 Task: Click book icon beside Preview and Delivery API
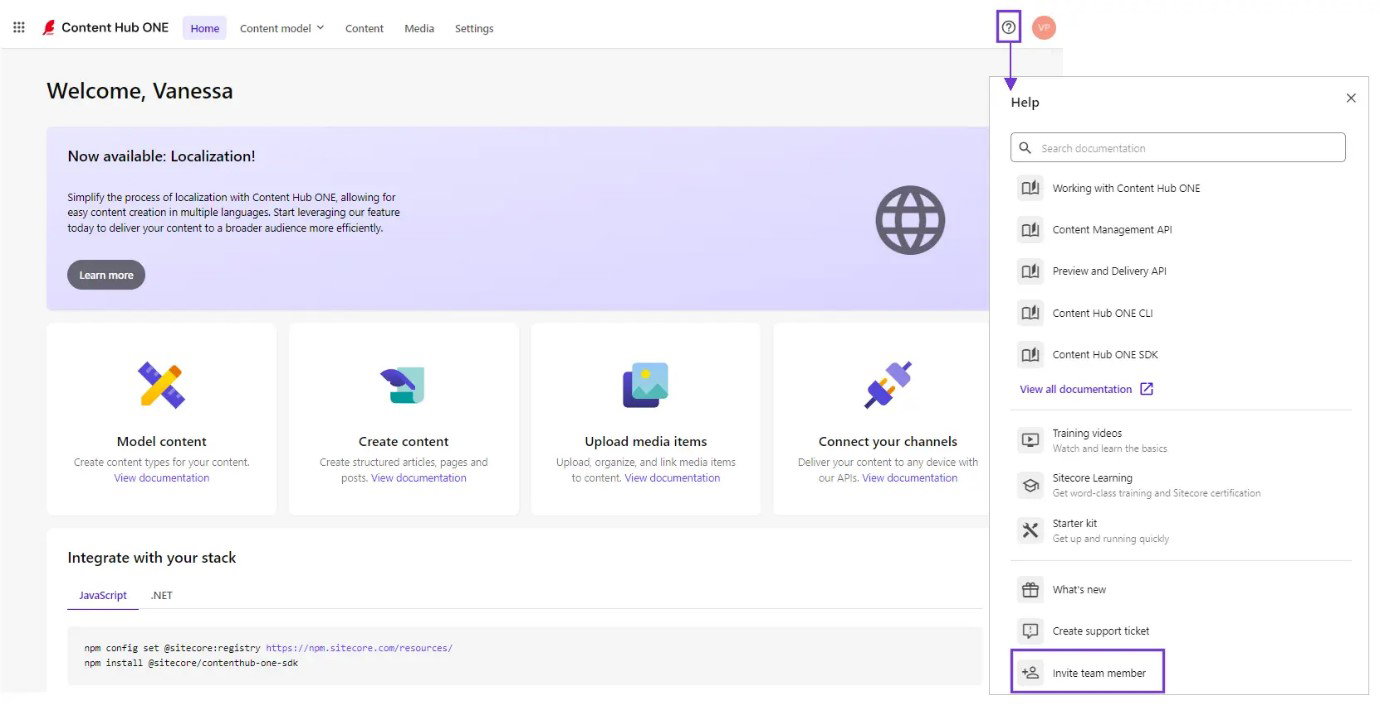click(1030, 271)
